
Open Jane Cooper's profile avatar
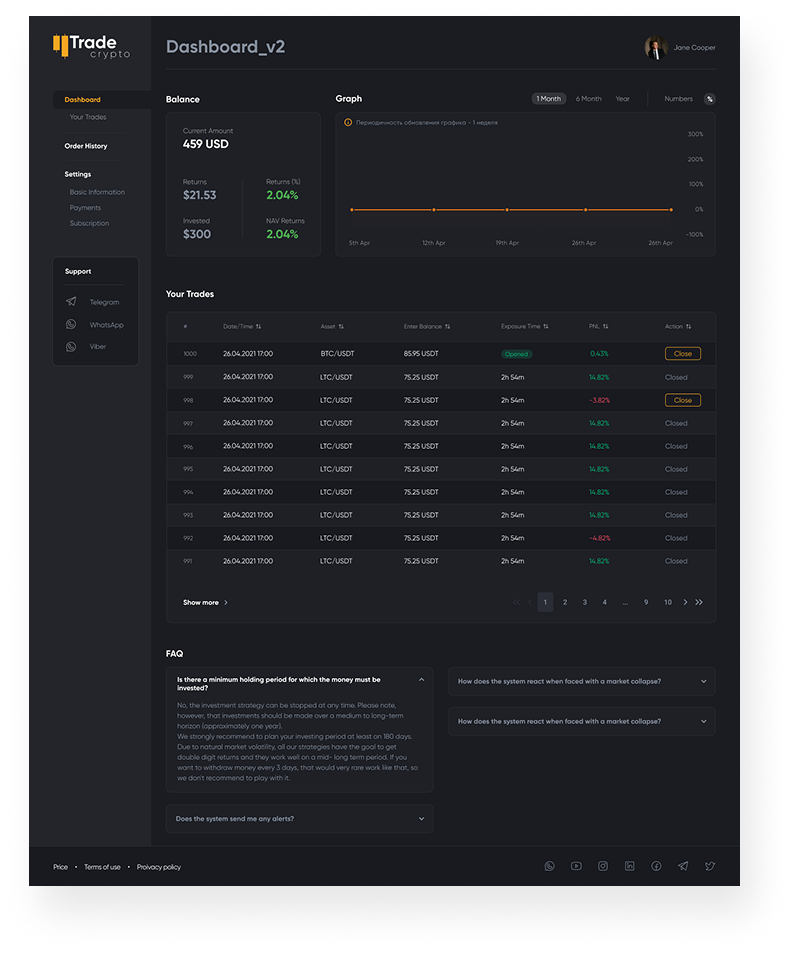click(x=656, y=48)
